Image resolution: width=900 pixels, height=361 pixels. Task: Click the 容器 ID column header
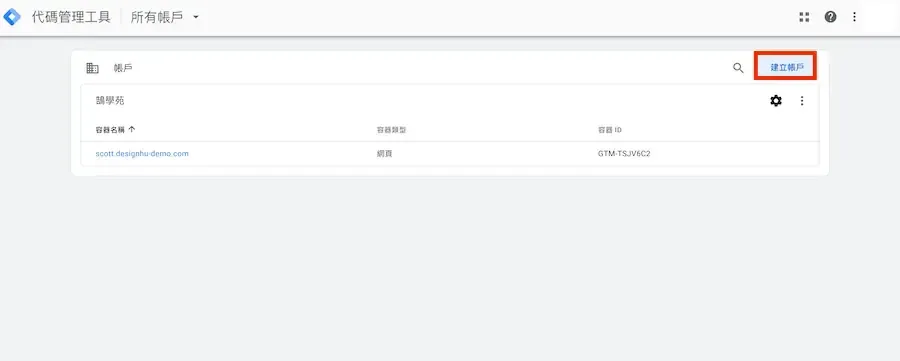(x=610, y=130)
